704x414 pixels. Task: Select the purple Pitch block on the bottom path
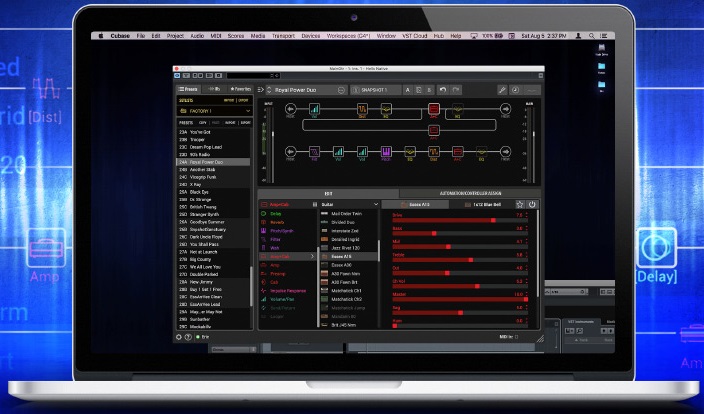coord(386,152)
